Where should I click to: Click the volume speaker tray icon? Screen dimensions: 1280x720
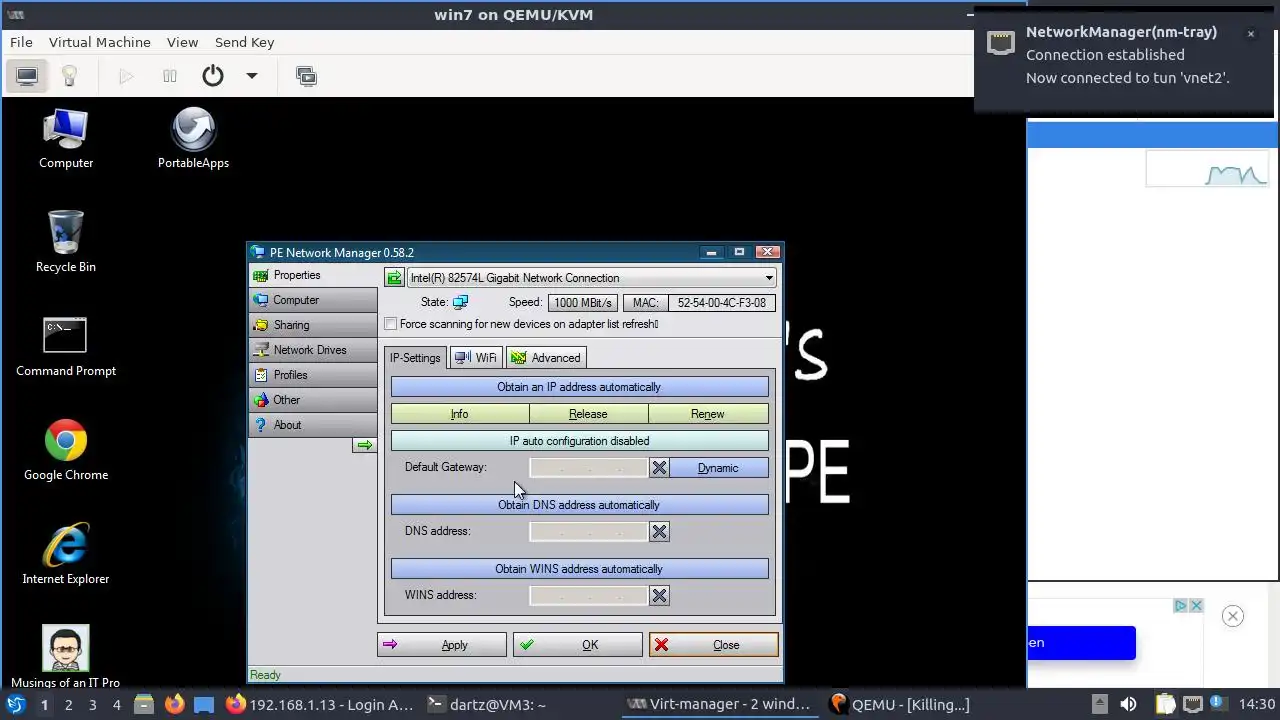click(x=1128, y=705)
